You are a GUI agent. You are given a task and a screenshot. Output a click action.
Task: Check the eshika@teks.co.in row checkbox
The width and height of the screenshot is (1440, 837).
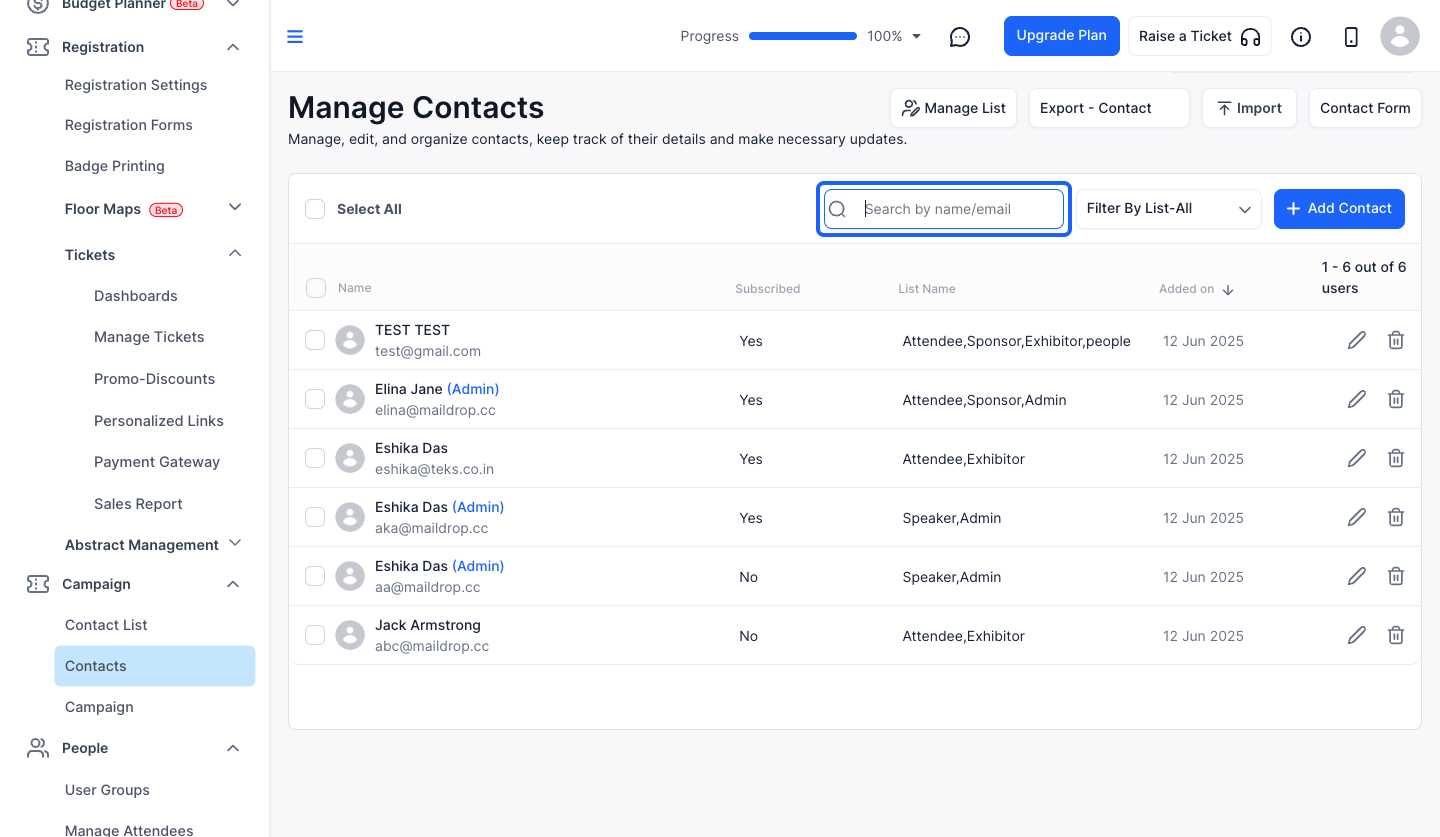[315, 458]
